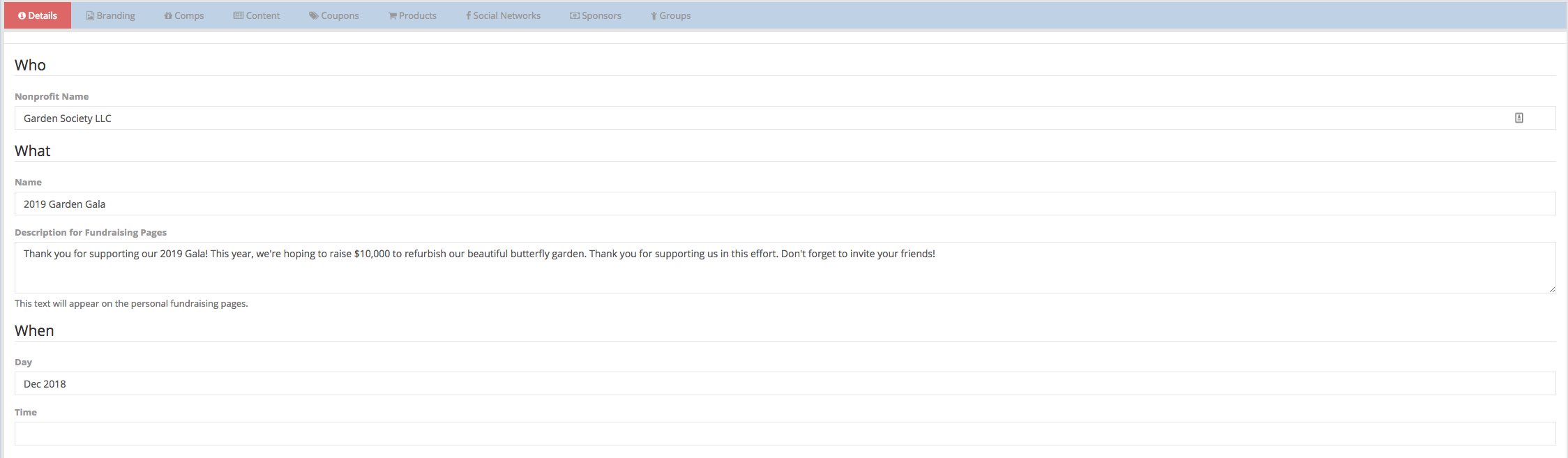Click the Facebook icon for Social Networks
This screenshot has width=1568, height=458.
click(468, 15)
